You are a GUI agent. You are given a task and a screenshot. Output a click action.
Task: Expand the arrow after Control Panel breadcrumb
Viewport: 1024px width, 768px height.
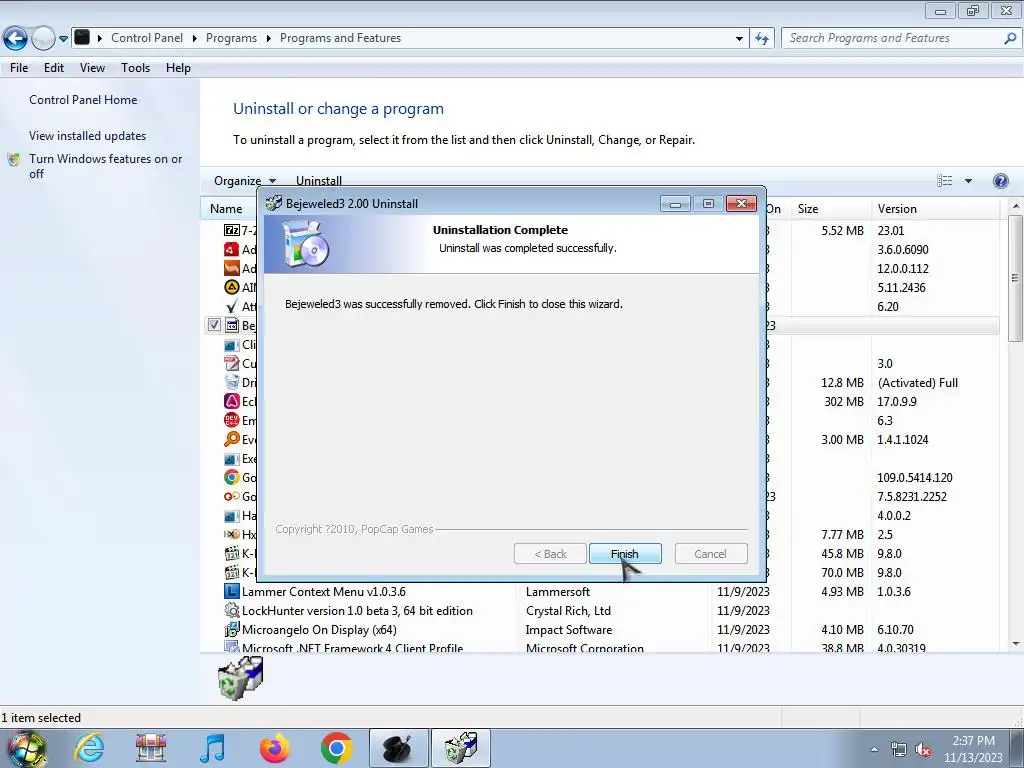[x=195, y=39]
